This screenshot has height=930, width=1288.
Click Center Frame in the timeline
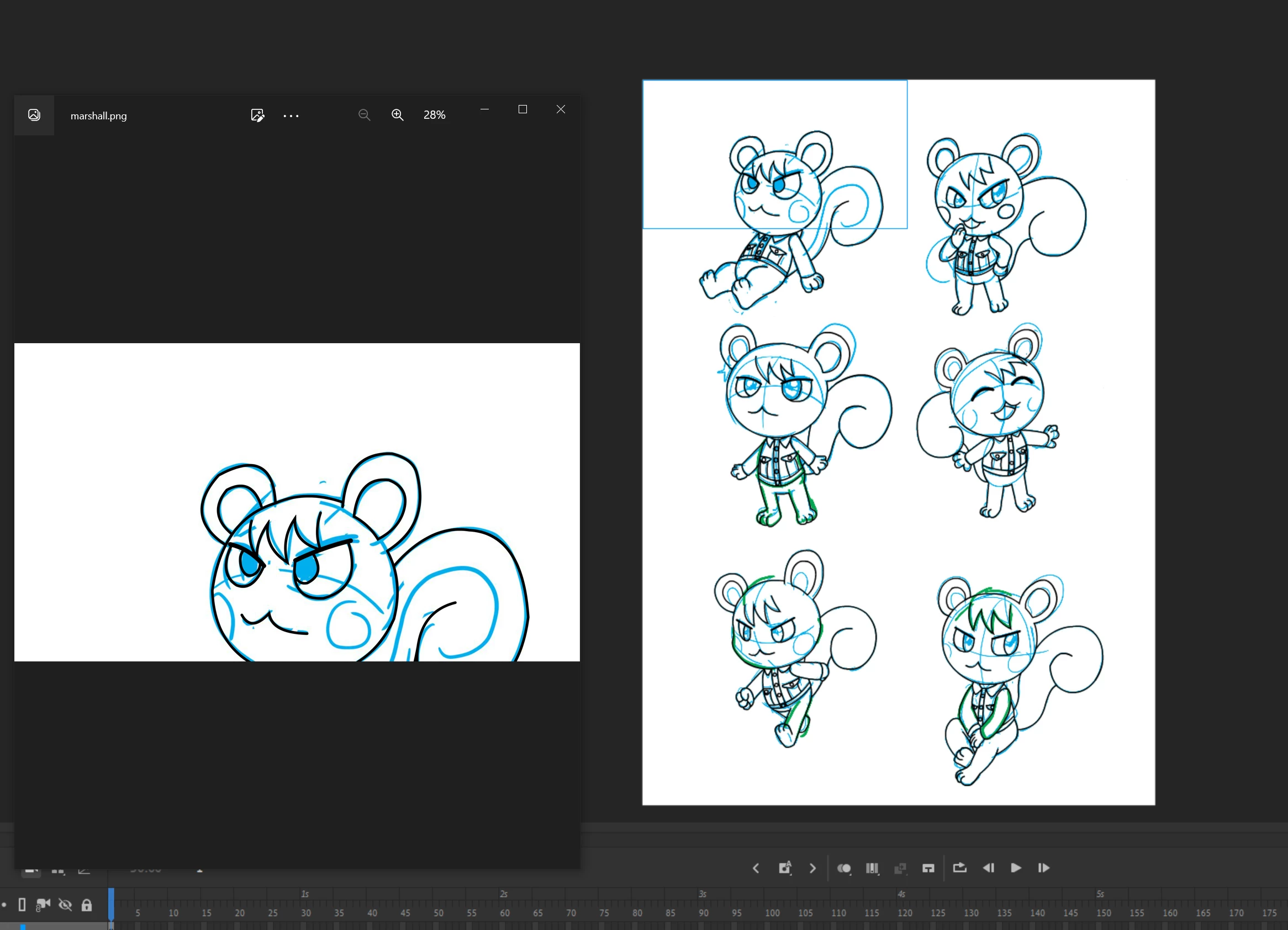928,868
